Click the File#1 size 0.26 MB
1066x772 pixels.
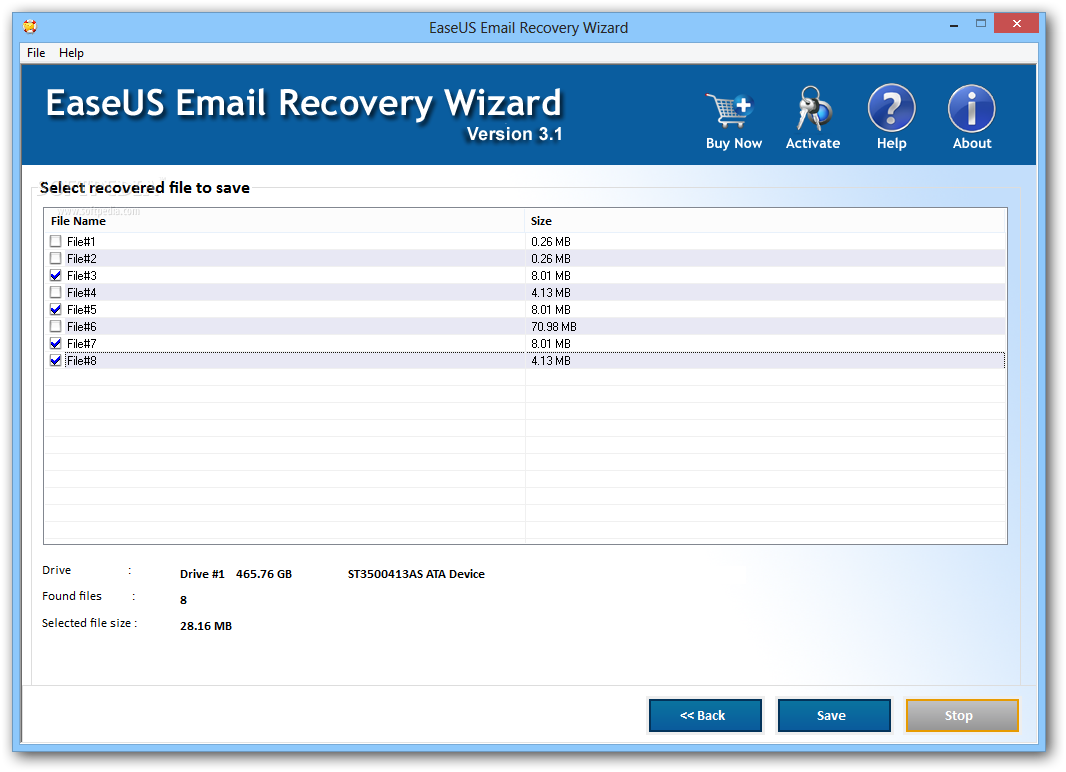coord(551,241)
